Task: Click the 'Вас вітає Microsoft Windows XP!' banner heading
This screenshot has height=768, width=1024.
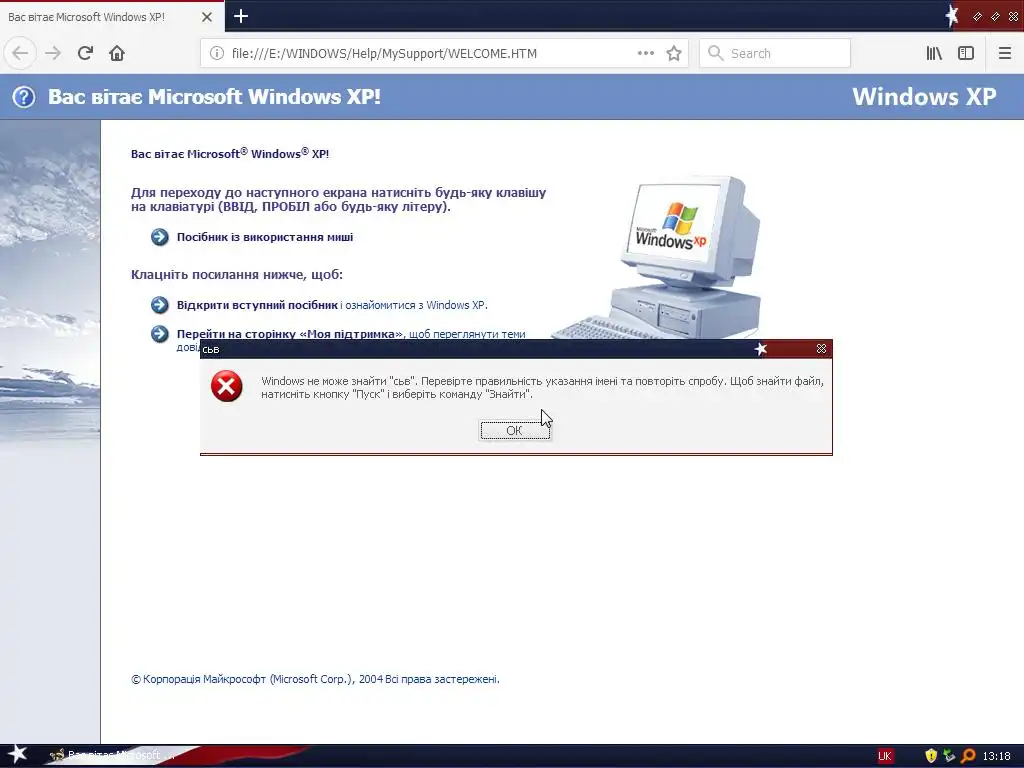Action: point(214,97)
